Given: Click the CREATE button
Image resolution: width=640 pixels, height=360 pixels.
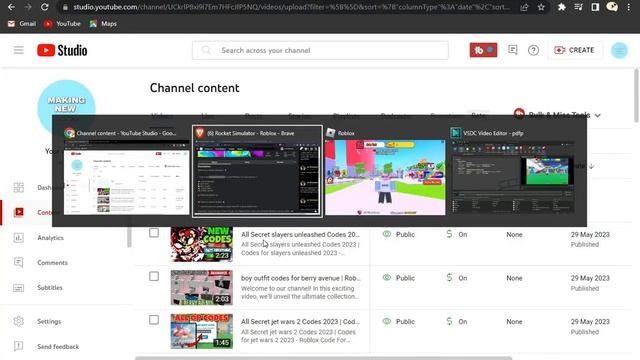Looking at the screenshot, I should [x=574, y=50].
